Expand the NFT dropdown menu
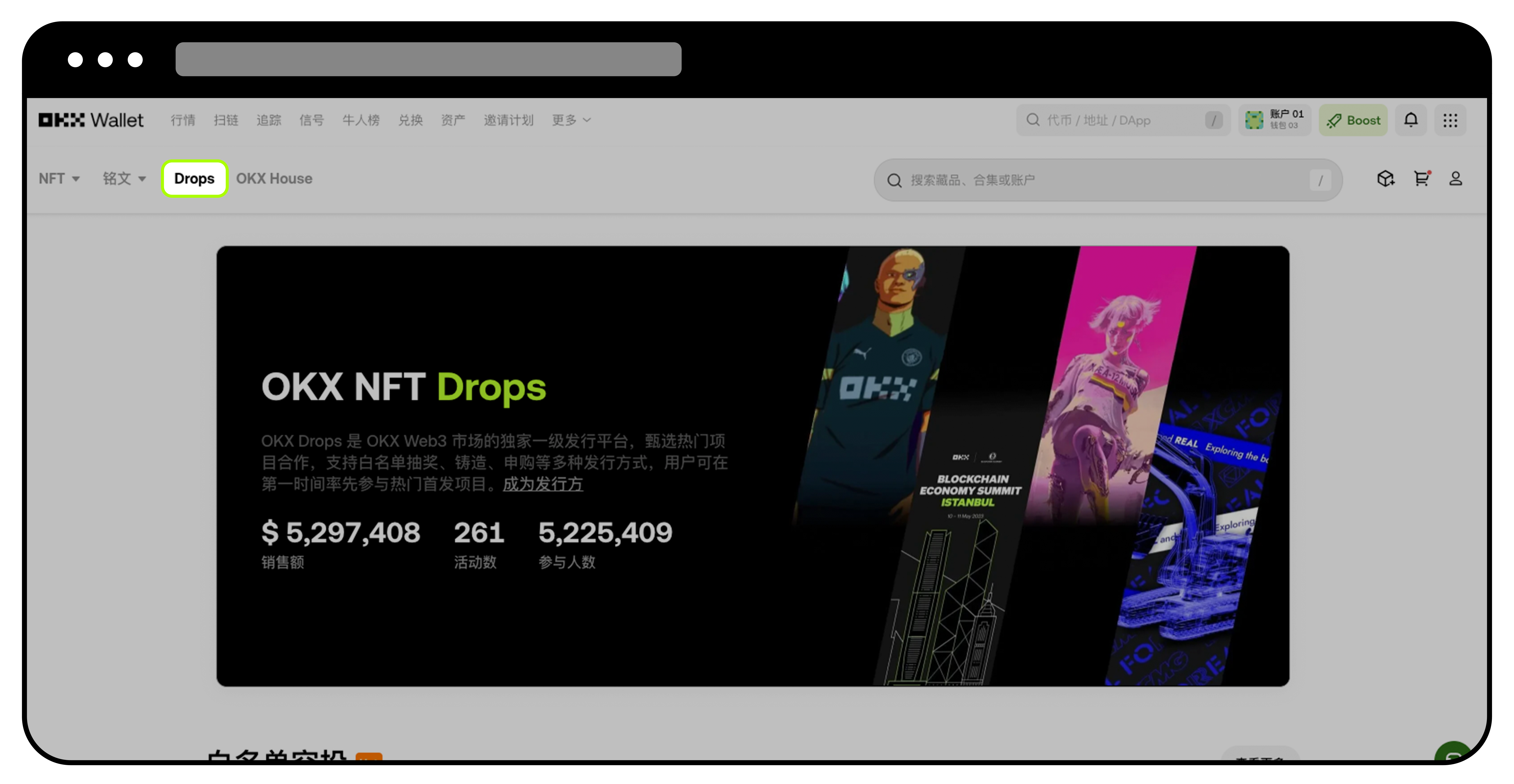1514x784 pixels. [59, 179]
